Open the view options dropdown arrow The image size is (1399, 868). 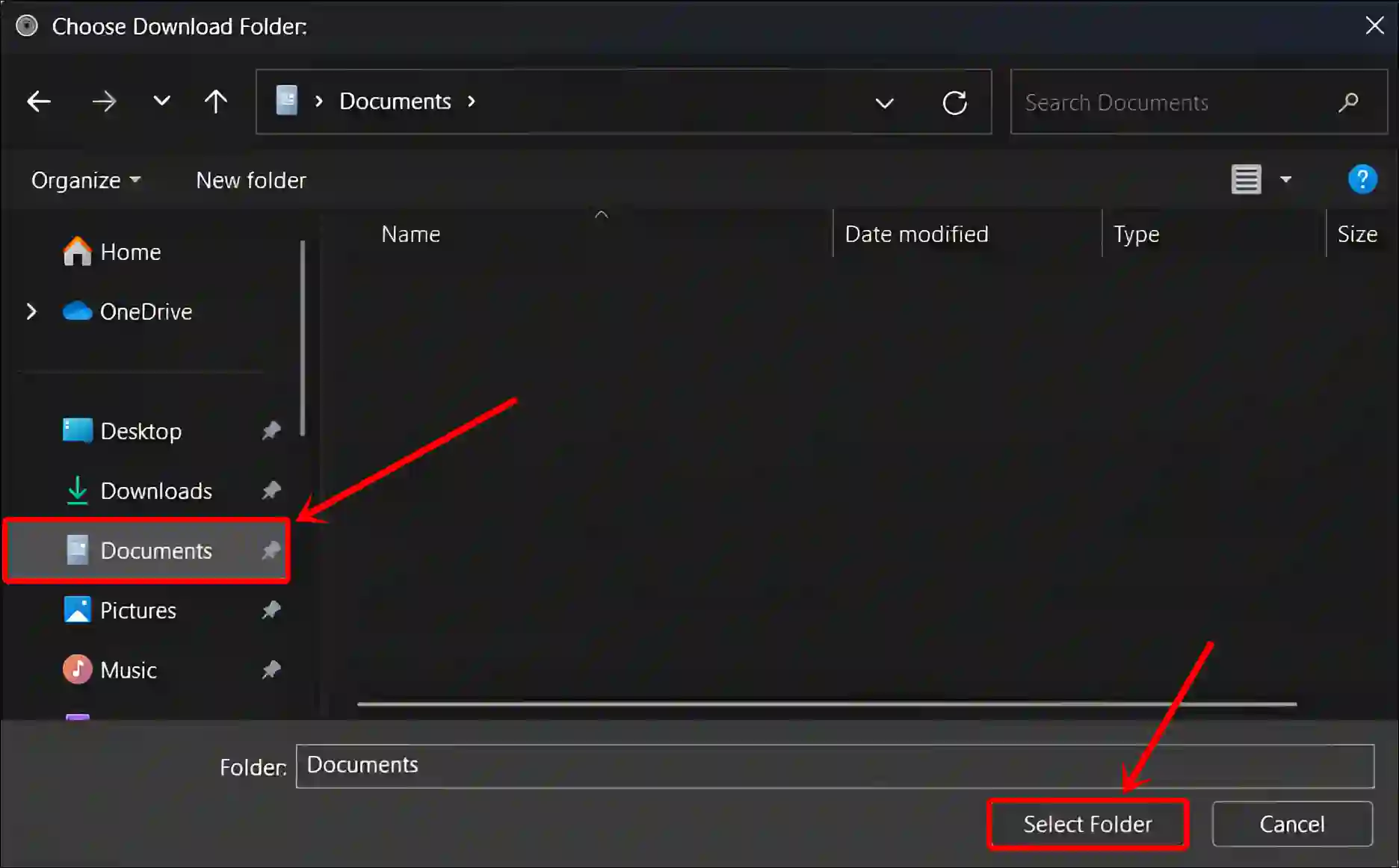[1285, 179]
